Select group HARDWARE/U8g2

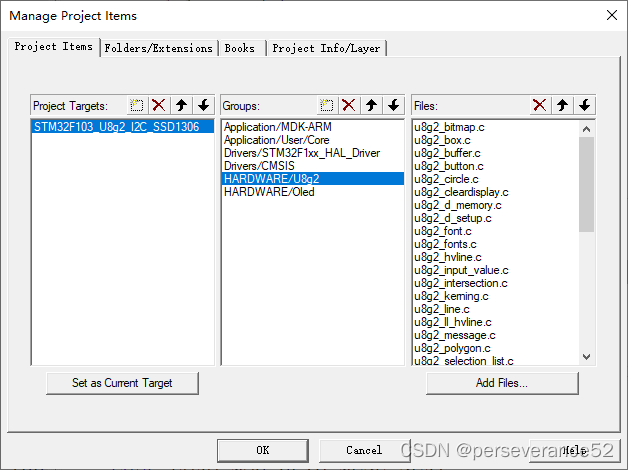(312, 179)
